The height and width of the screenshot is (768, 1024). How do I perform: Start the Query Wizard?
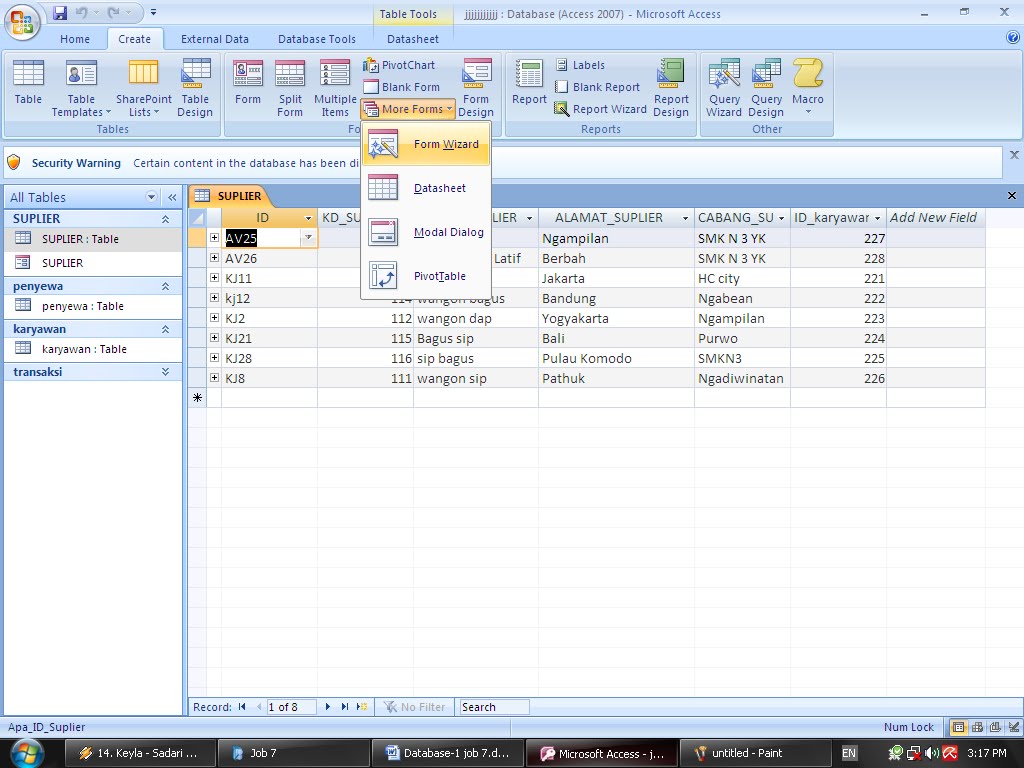(x=724, y=88)
